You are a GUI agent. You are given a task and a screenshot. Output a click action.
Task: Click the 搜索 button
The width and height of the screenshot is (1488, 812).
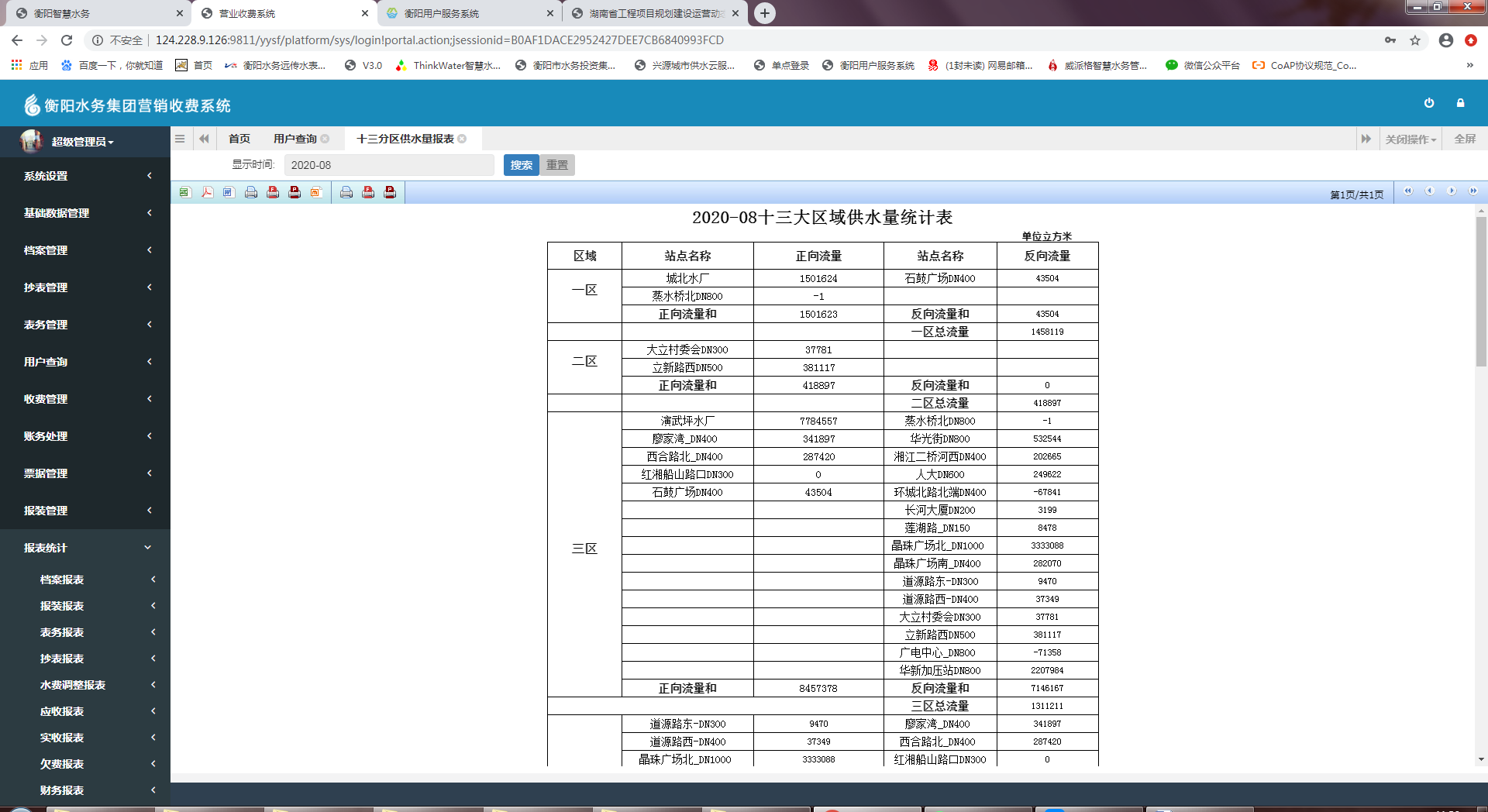[521, 165]
